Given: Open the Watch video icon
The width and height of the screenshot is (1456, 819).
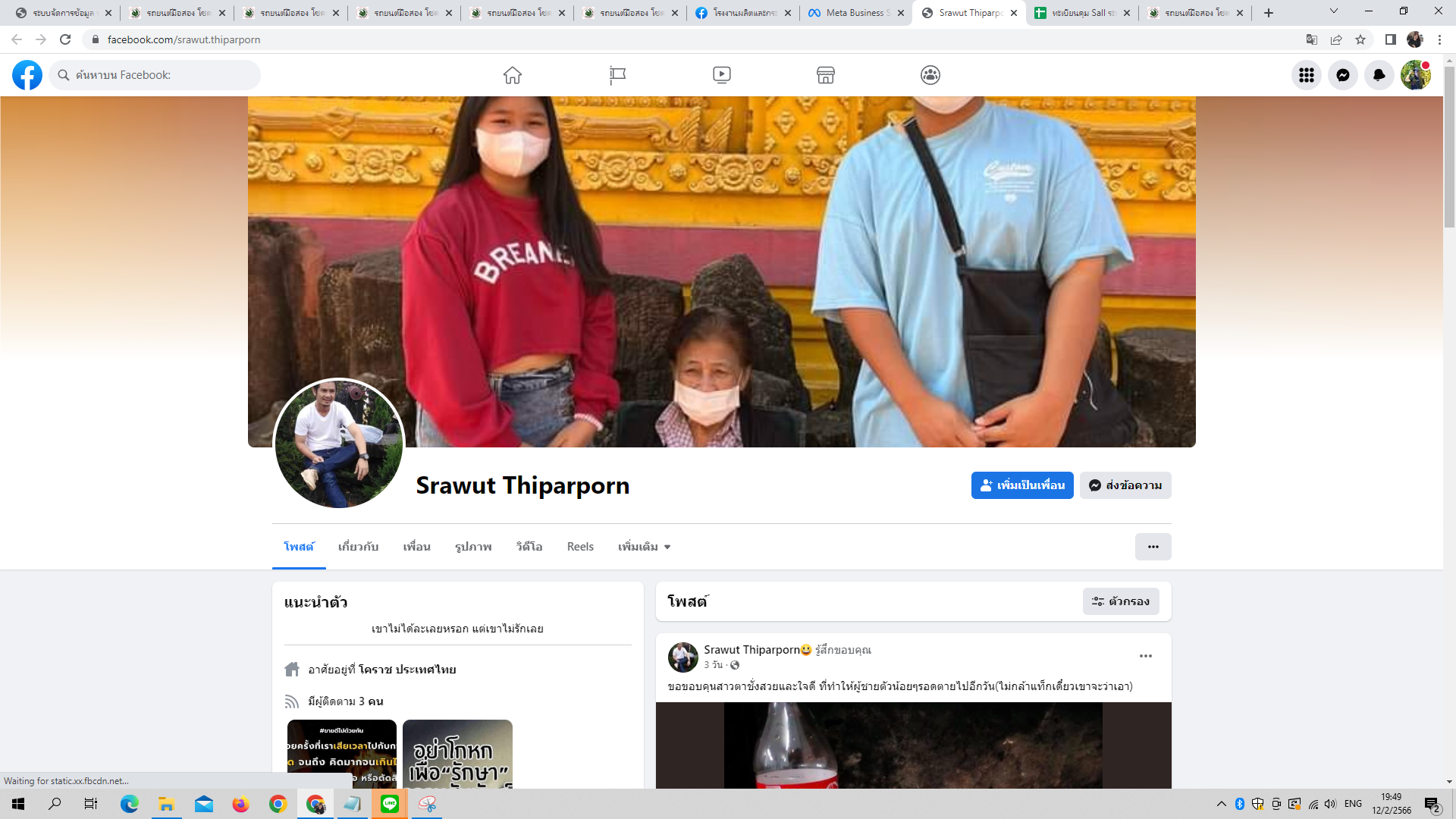Looking at the screenshot, I should tap(722, 75).
